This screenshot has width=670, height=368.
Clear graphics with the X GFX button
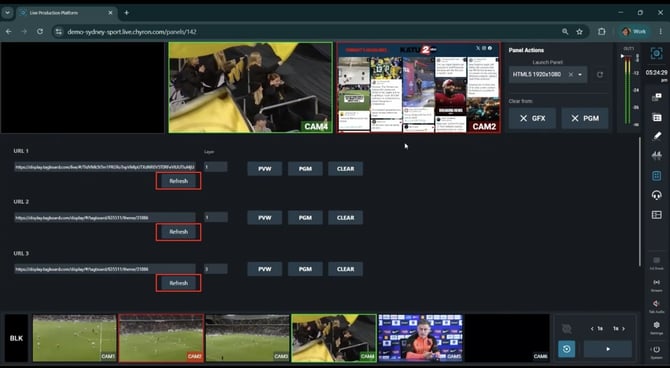click(532, 118)
